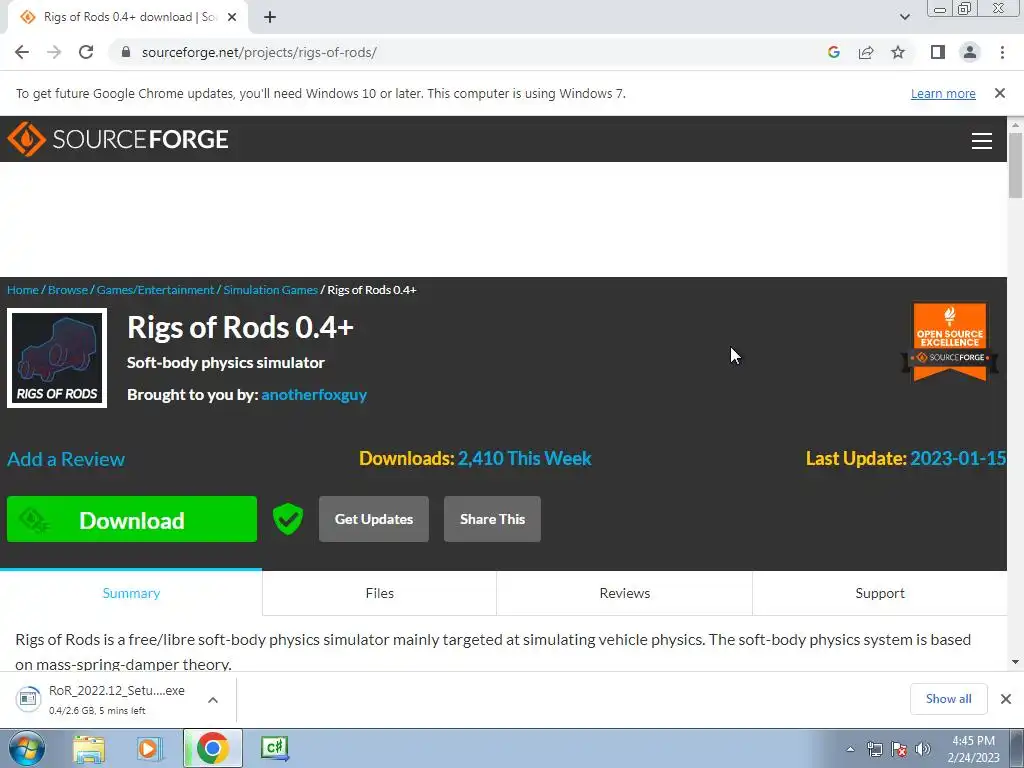
Task: Switch to the Files tab
Action: [x=379, y=593]
